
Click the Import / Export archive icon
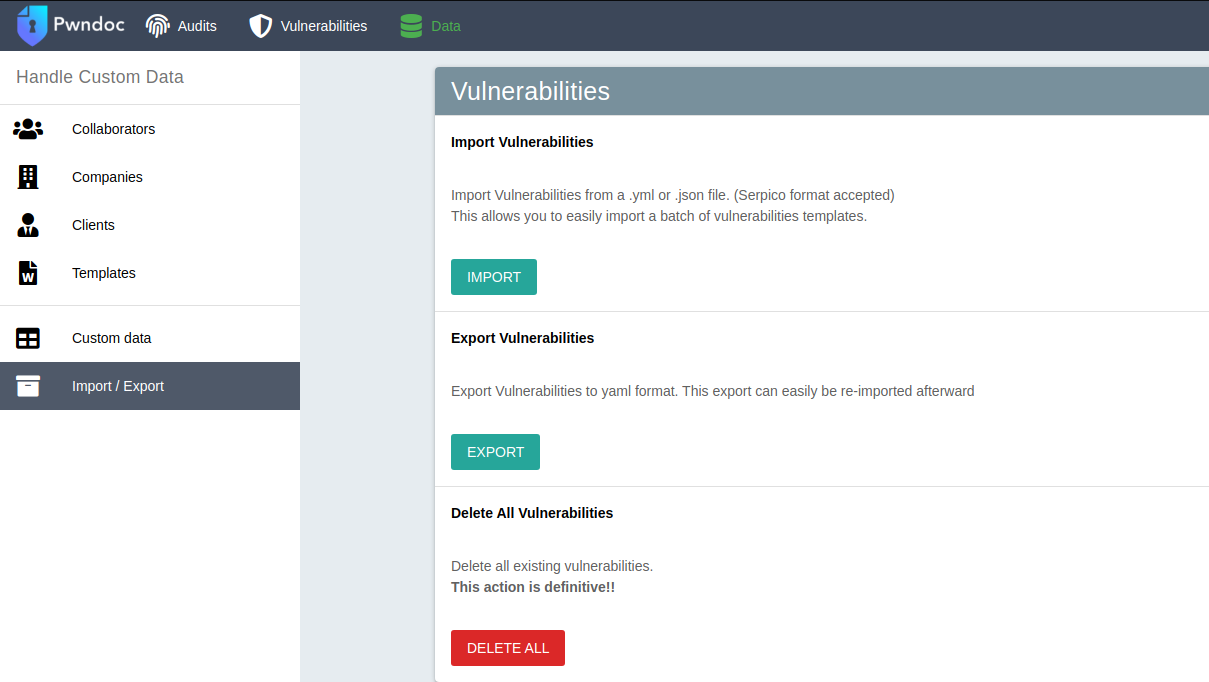(x=28, y=386)
